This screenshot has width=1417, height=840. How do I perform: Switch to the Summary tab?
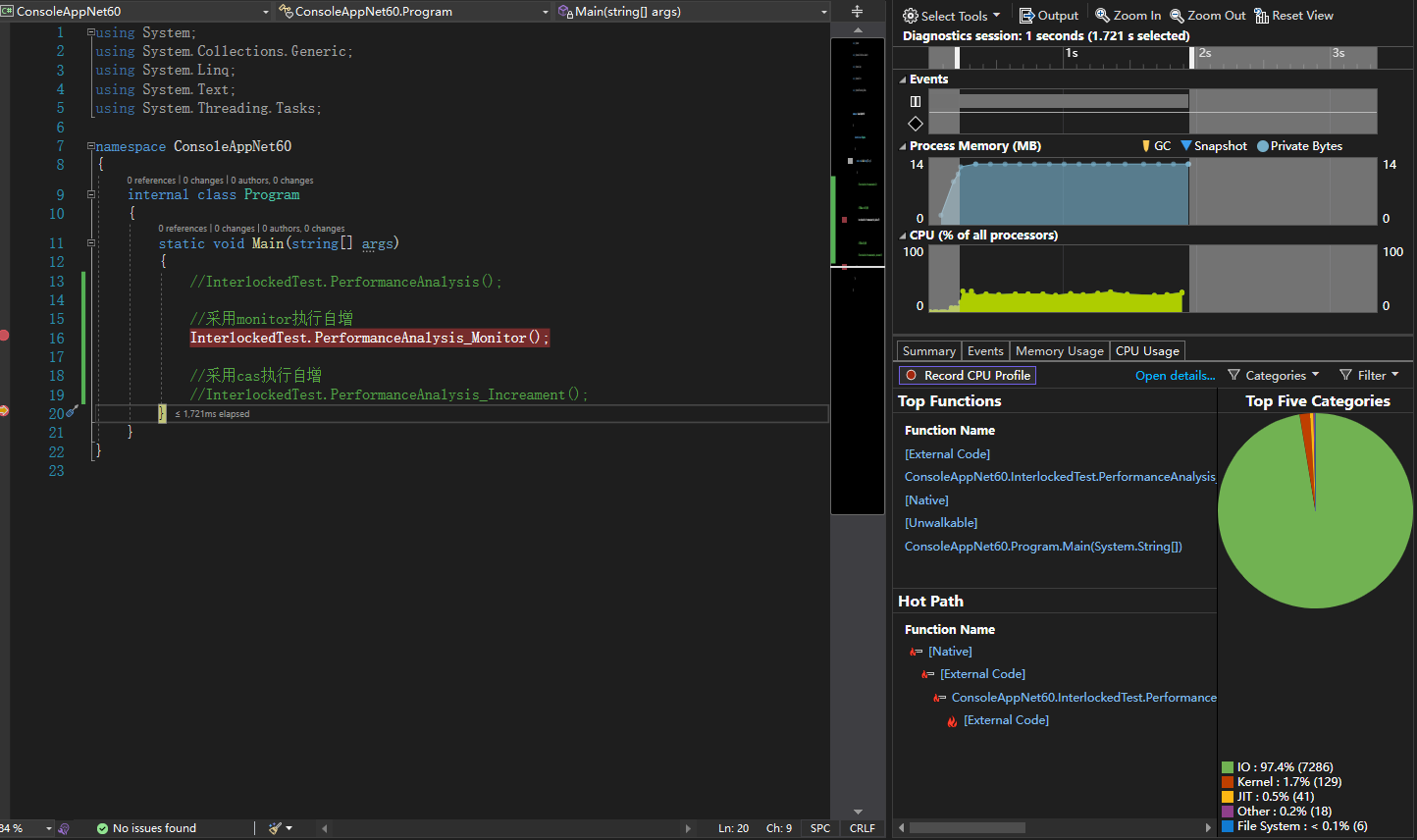tap(928, 351)
